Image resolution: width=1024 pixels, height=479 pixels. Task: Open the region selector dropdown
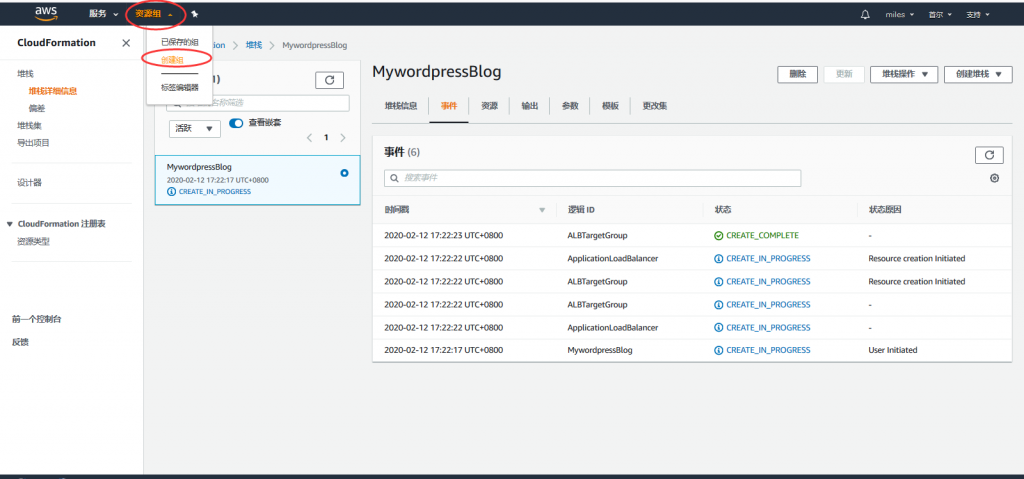(940, 14)
